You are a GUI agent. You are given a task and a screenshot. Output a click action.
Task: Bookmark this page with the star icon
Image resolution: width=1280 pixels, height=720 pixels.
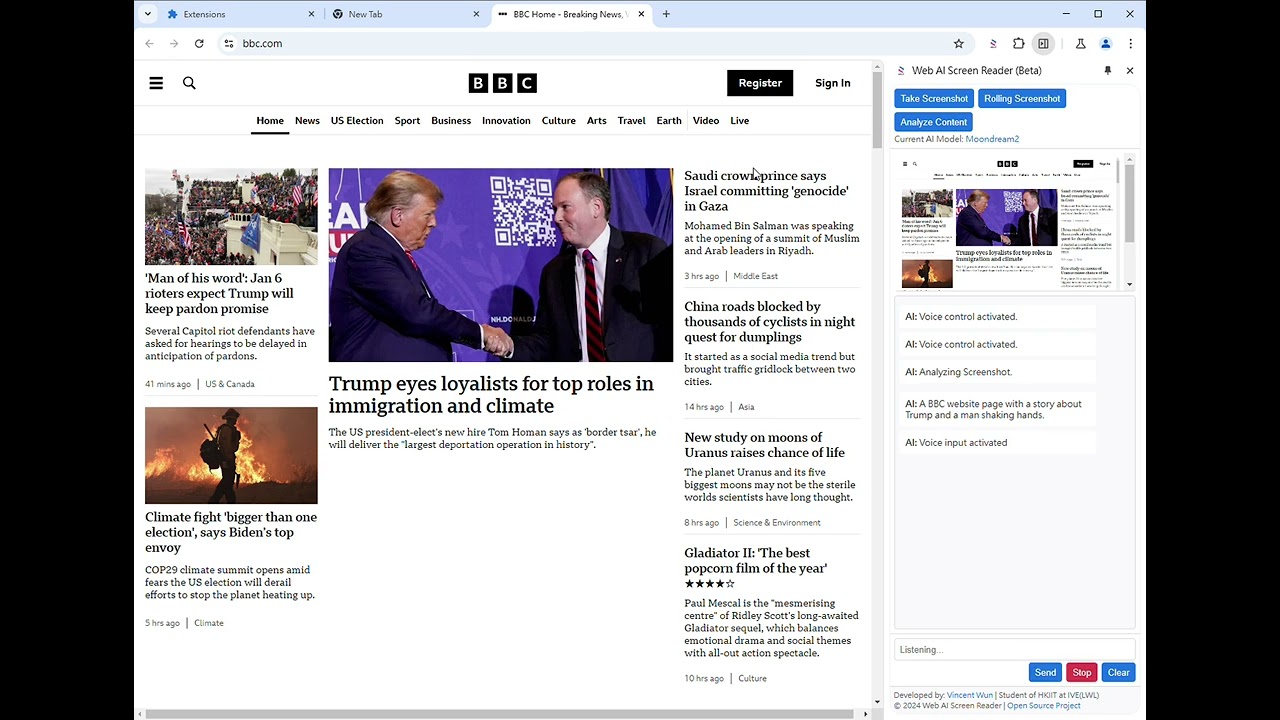click(959, 43)
